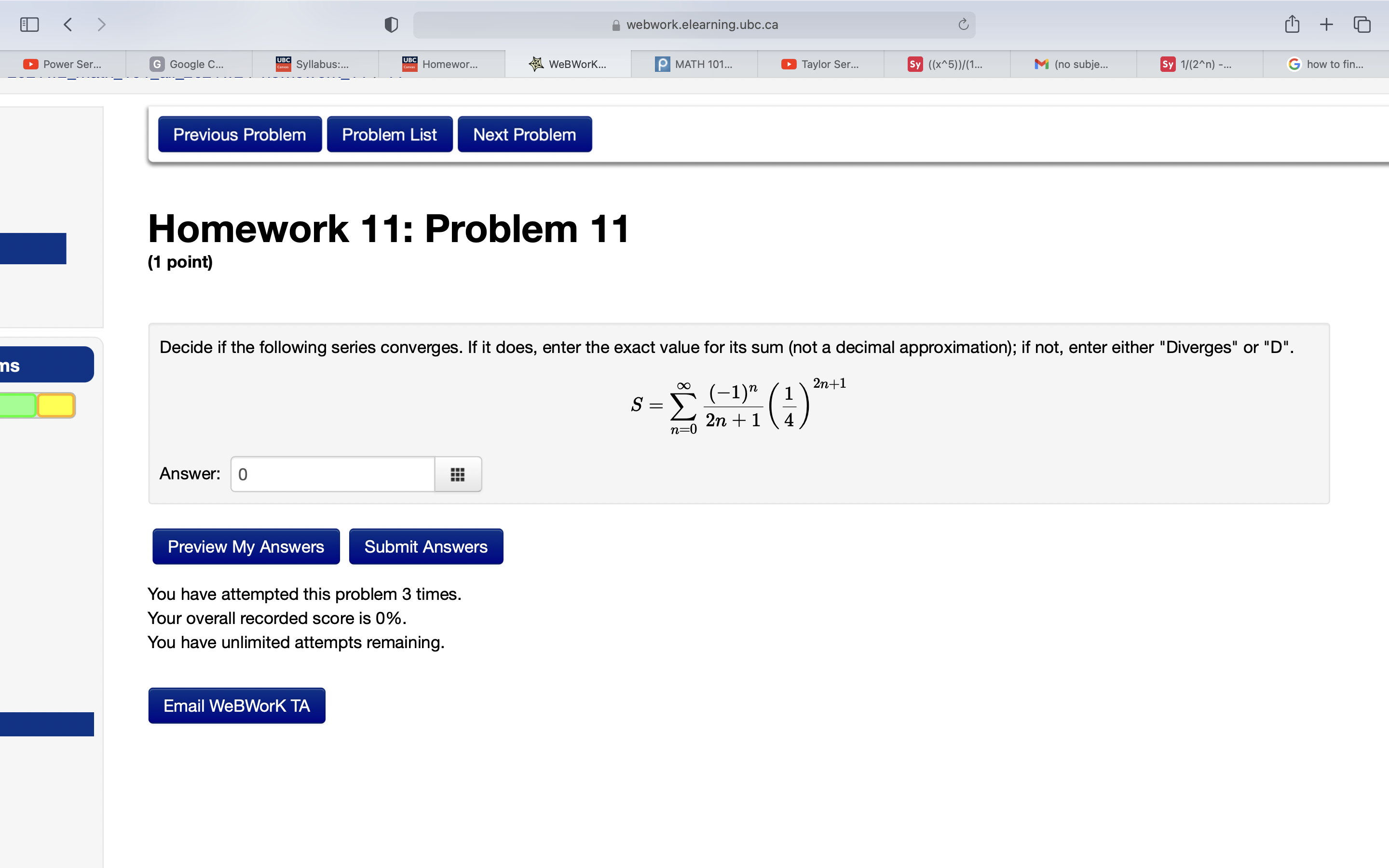This screenshot has height=868, width=1389.
Task: Go back with the back arrow
Action: [x=68, y=25]
